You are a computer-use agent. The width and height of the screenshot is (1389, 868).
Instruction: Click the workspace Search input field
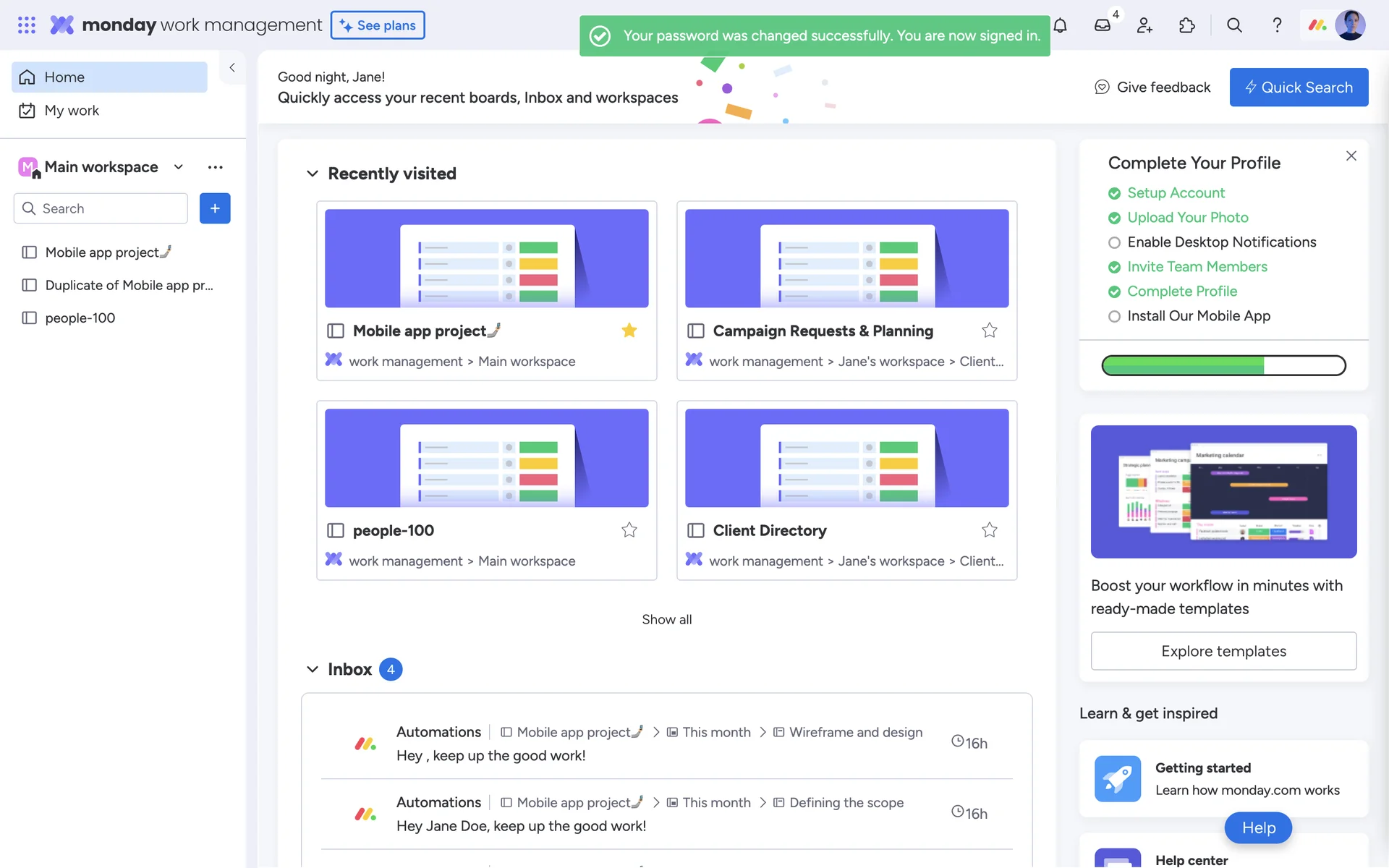(x=109, y=208)
